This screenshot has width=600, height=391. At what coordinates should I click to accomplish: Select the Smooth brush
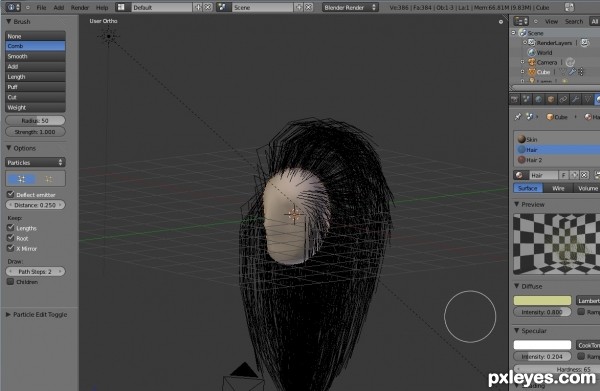pos(35,56)
